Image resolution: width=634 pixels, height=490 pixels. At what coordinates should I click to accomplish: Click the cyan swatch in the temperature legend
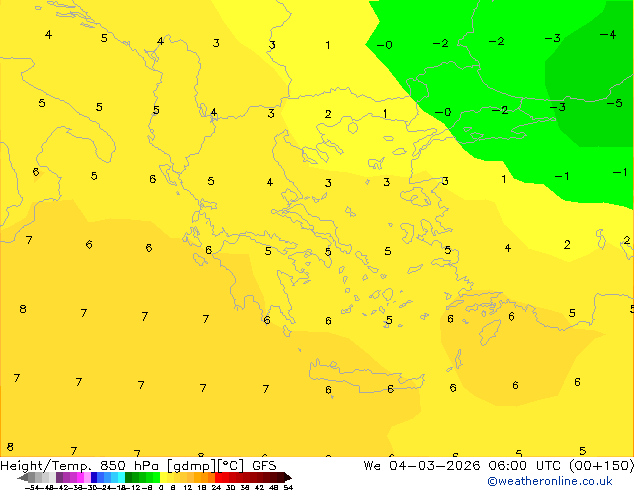coord(121,477)
